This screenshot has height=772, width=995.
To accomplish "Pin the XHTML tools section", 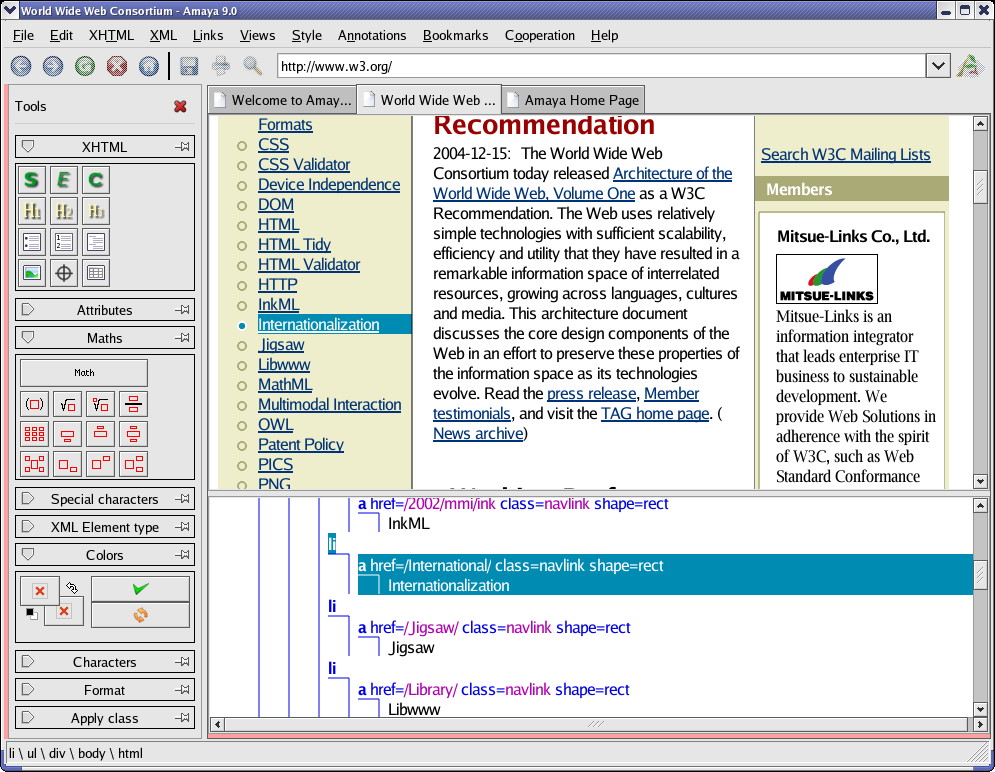I will (x=184, y=146).
